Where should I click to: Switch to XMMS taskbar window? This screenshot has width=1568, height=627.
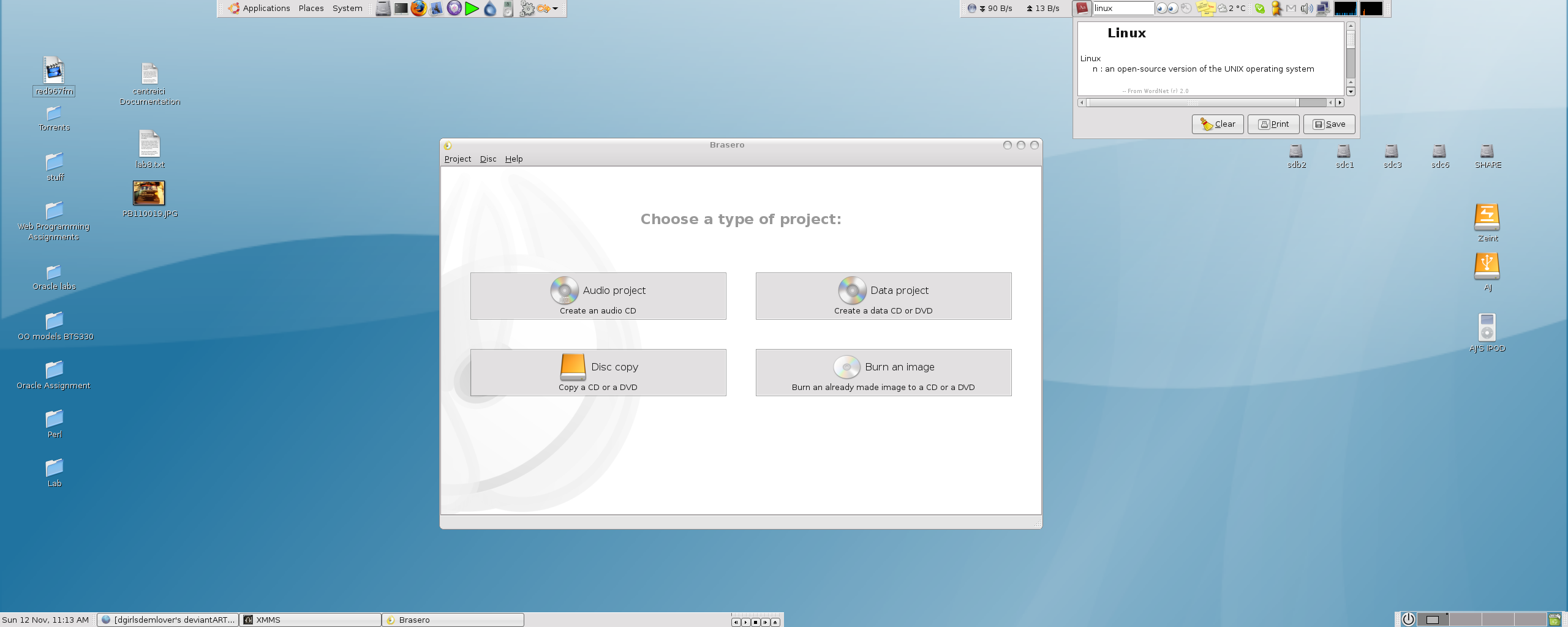311,620
